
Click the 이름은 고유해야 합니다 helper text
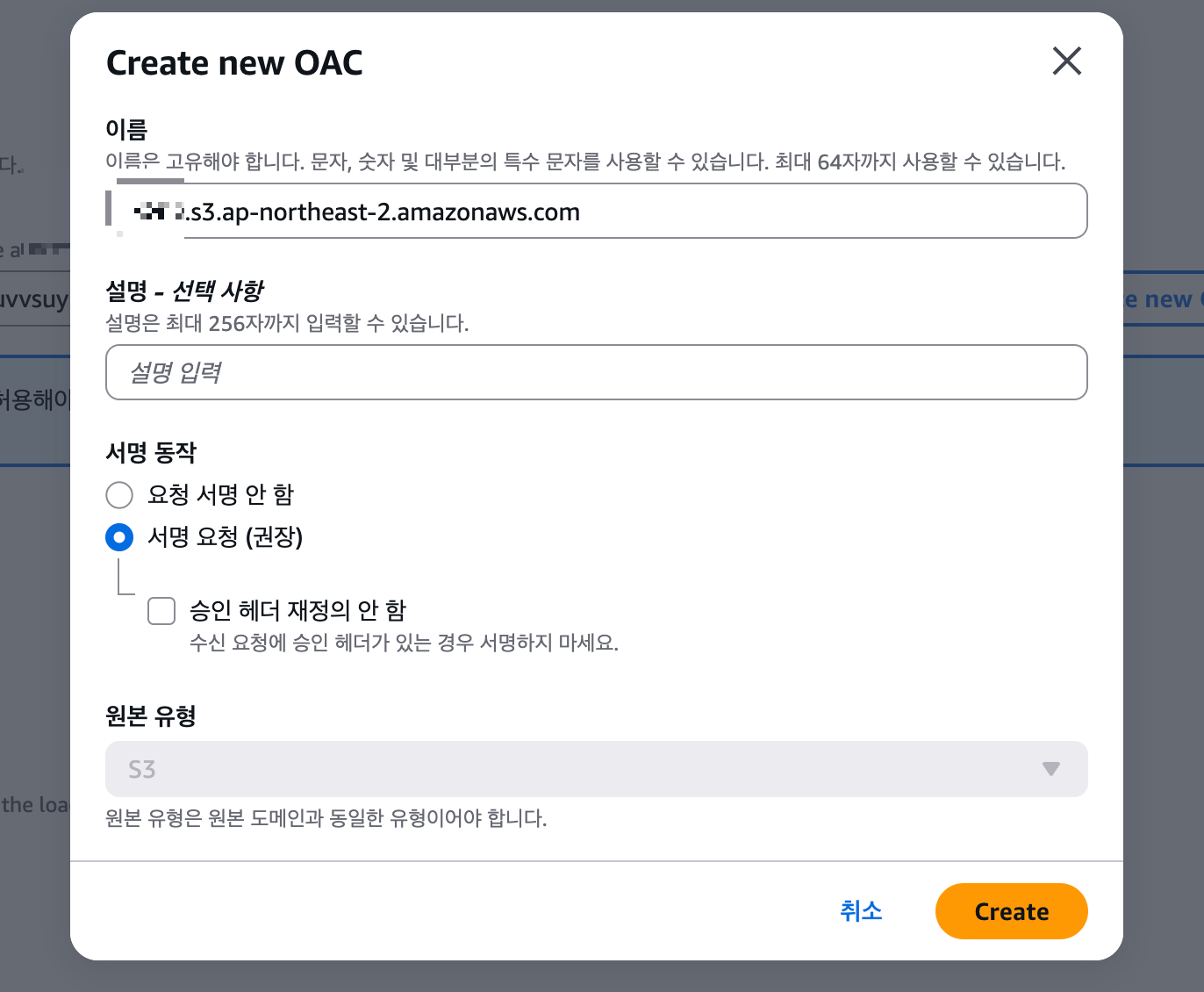pyautogui.click(x=585, y=162)
